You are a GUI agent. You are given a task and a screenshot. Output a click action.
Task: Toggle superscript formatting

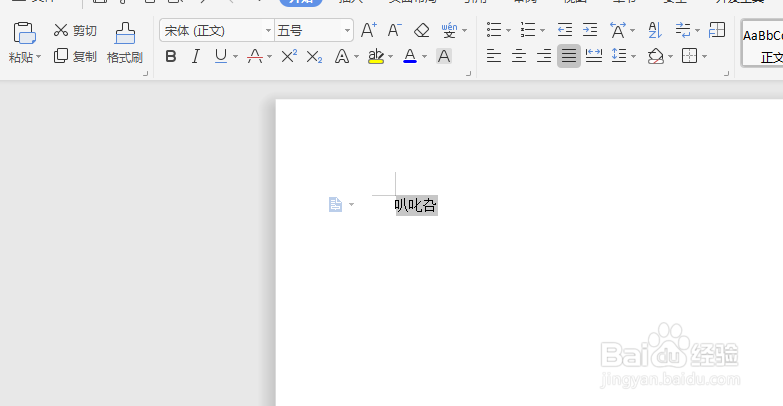coord(289,56)
